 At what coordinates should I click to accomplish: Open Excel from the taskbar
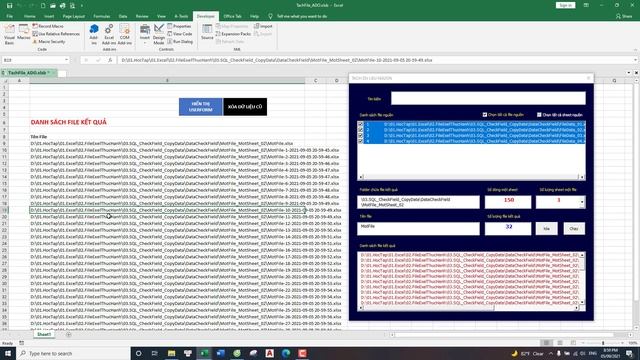[204, 353]
